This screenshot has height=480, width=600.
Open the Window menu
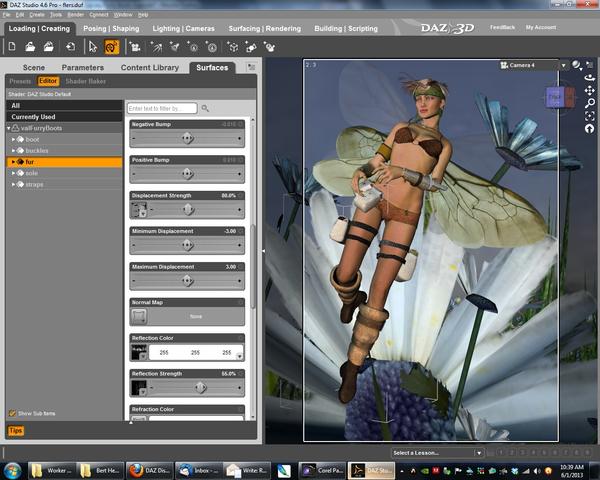click(x=123, y=15)
